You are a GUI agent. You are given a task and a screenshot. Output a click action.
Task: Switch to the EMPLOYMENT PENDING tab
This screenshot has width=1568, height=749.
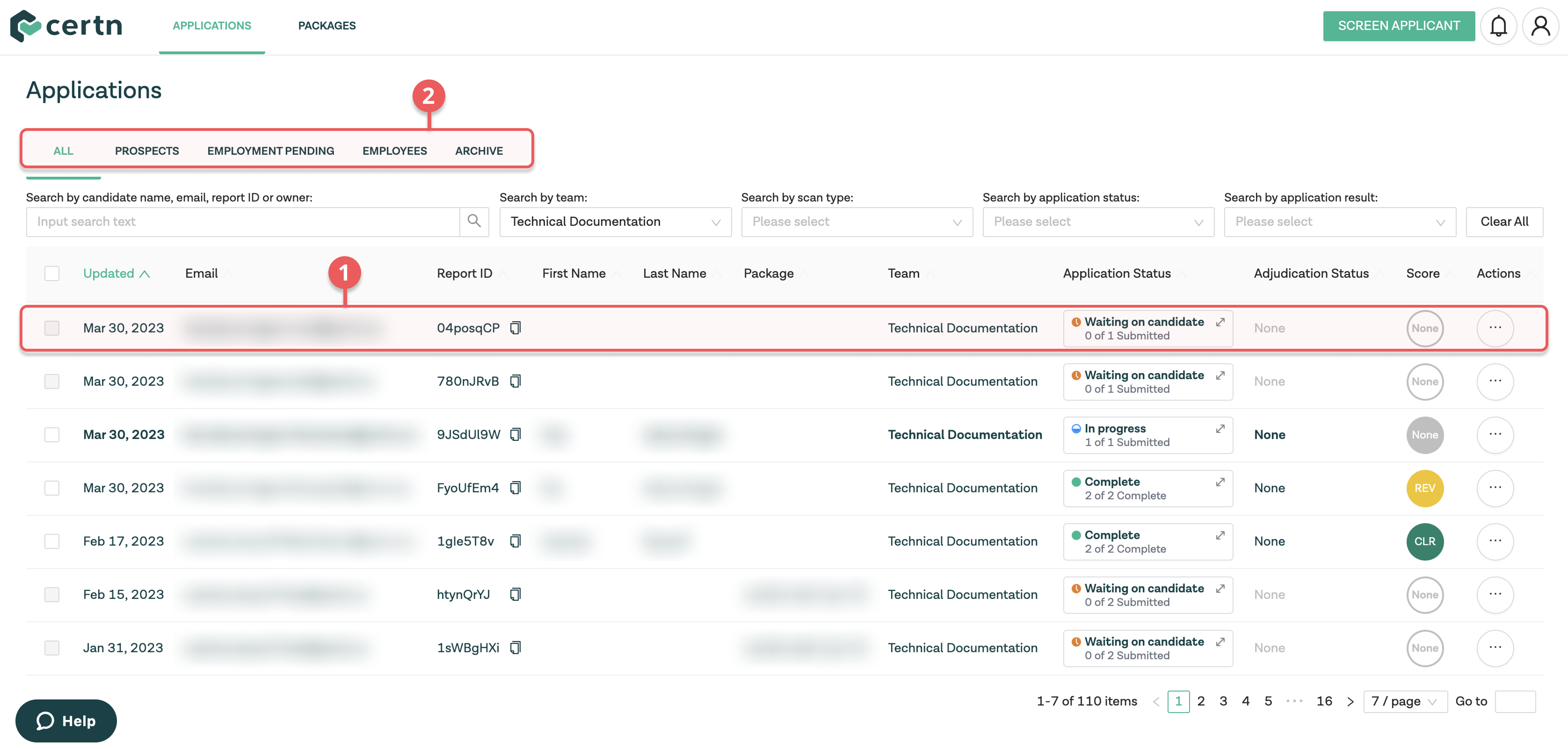coord(271,151)
